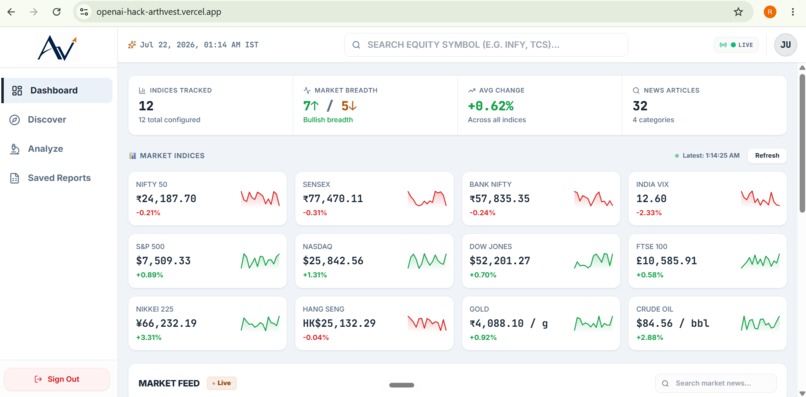Open the browser three-dot menu

point(793,12)
